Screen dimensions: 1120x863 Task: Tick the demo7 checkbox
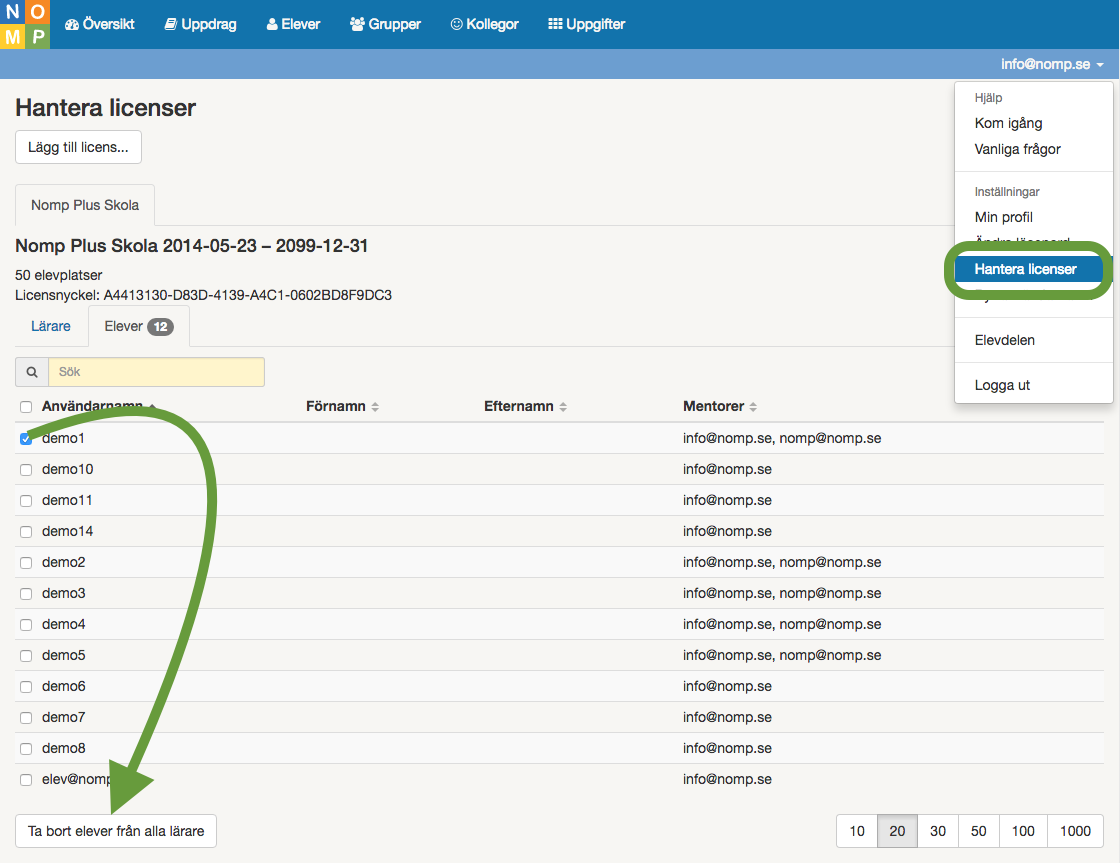(x=26, y=718)
